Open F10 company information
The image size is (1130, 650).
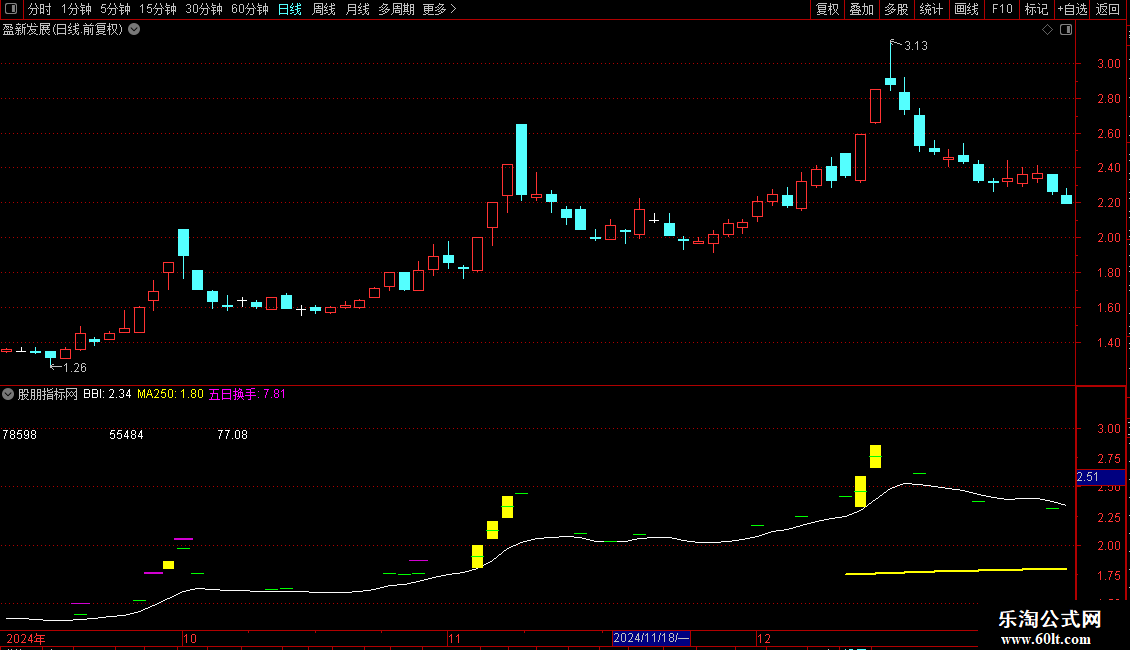coord(1002,9)
